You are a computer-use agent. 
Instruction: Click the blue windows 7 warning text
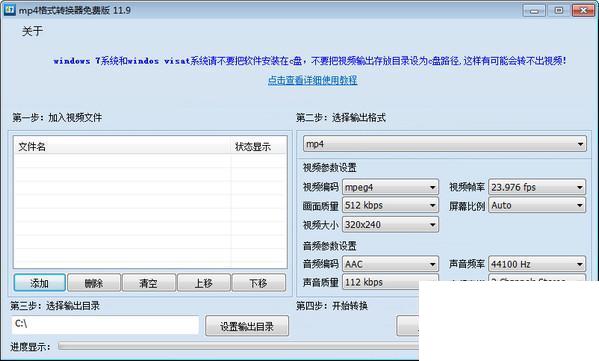[x=310, y=61]
